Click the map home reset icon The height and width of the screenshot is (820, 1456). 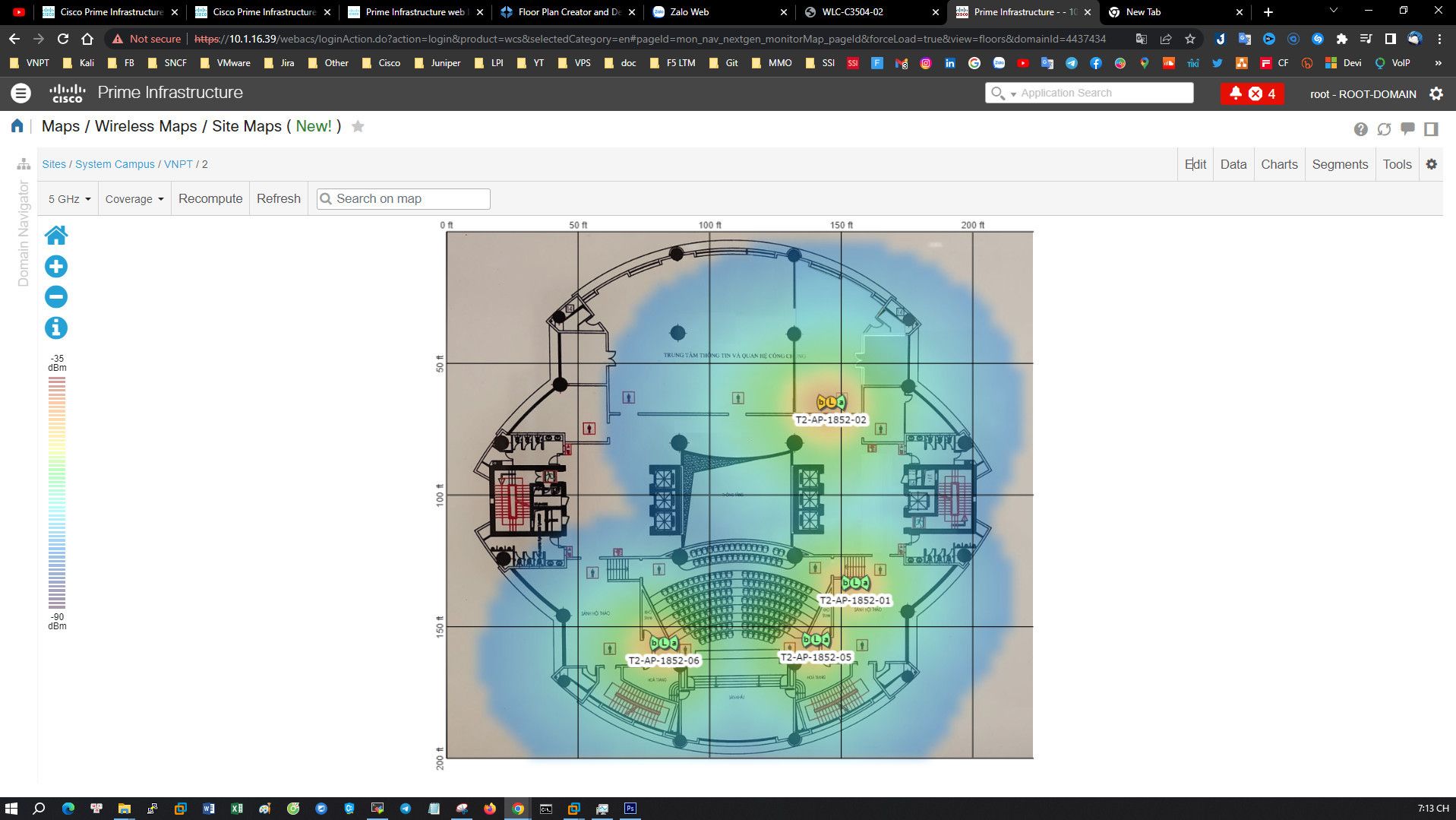(x=56, y=236)
